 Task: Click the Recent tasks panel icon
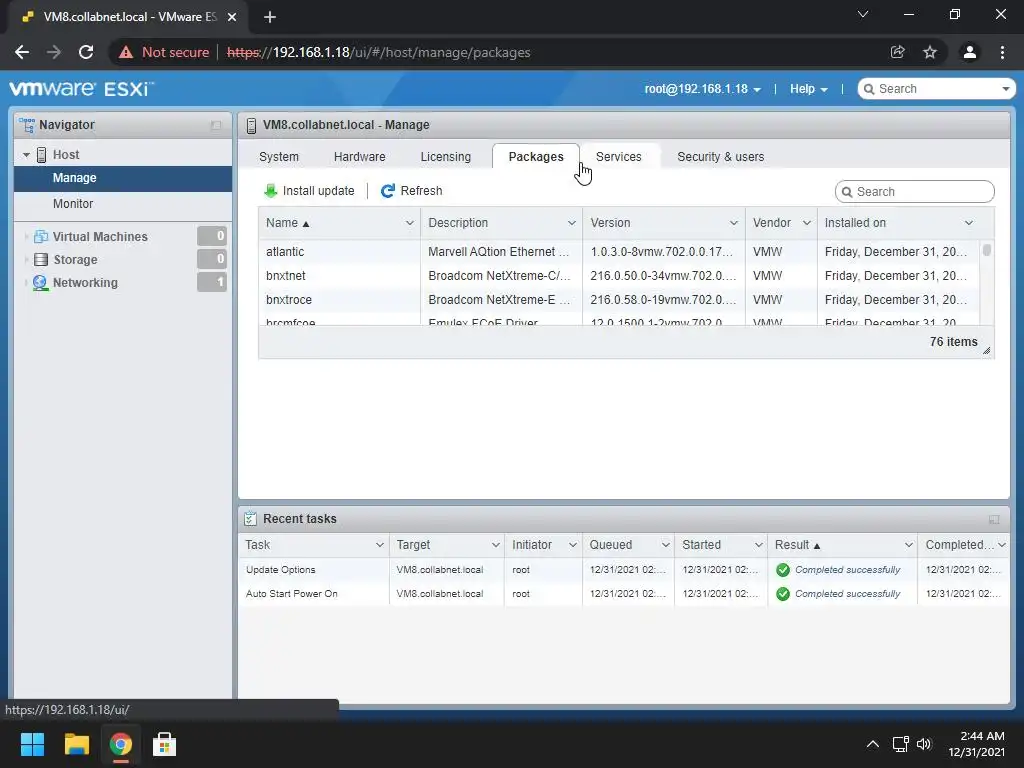[x=250, y=519]
